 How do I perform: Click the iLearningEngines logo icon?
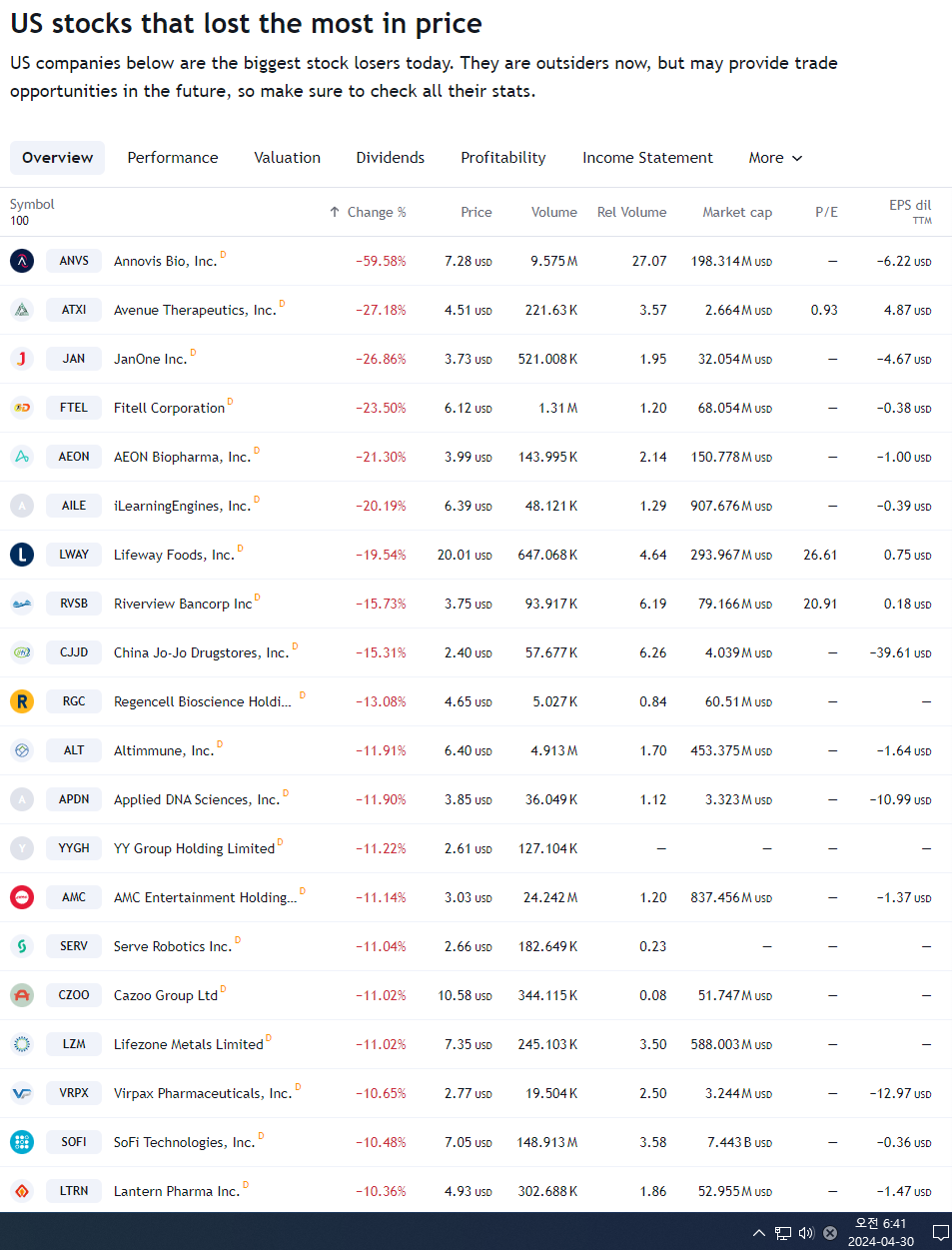pos(22,506)
